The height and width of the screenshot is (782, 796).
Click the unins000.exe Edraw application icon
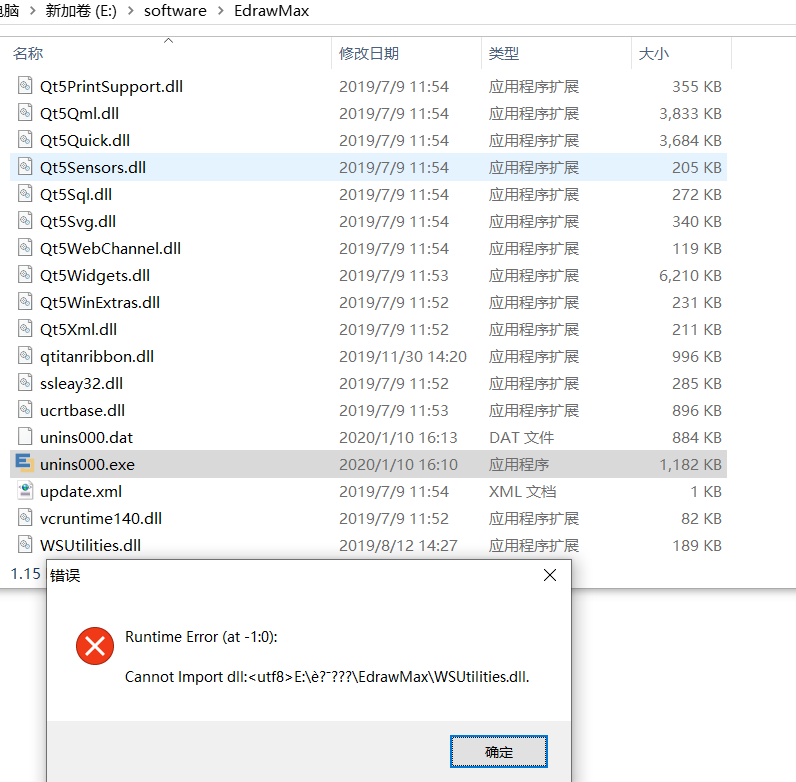pyautogui.click(x=24, y=463)
